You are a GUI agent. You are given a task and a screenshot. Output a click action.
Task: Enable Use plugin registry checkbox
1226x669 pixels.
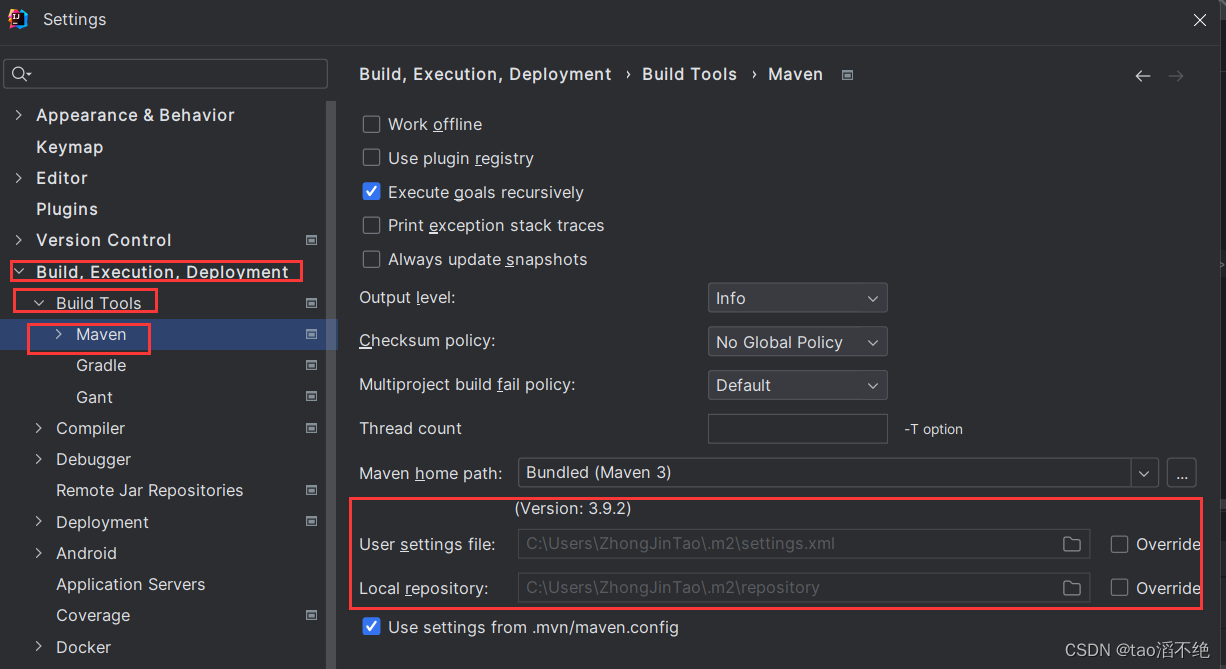tap(371, 158)
